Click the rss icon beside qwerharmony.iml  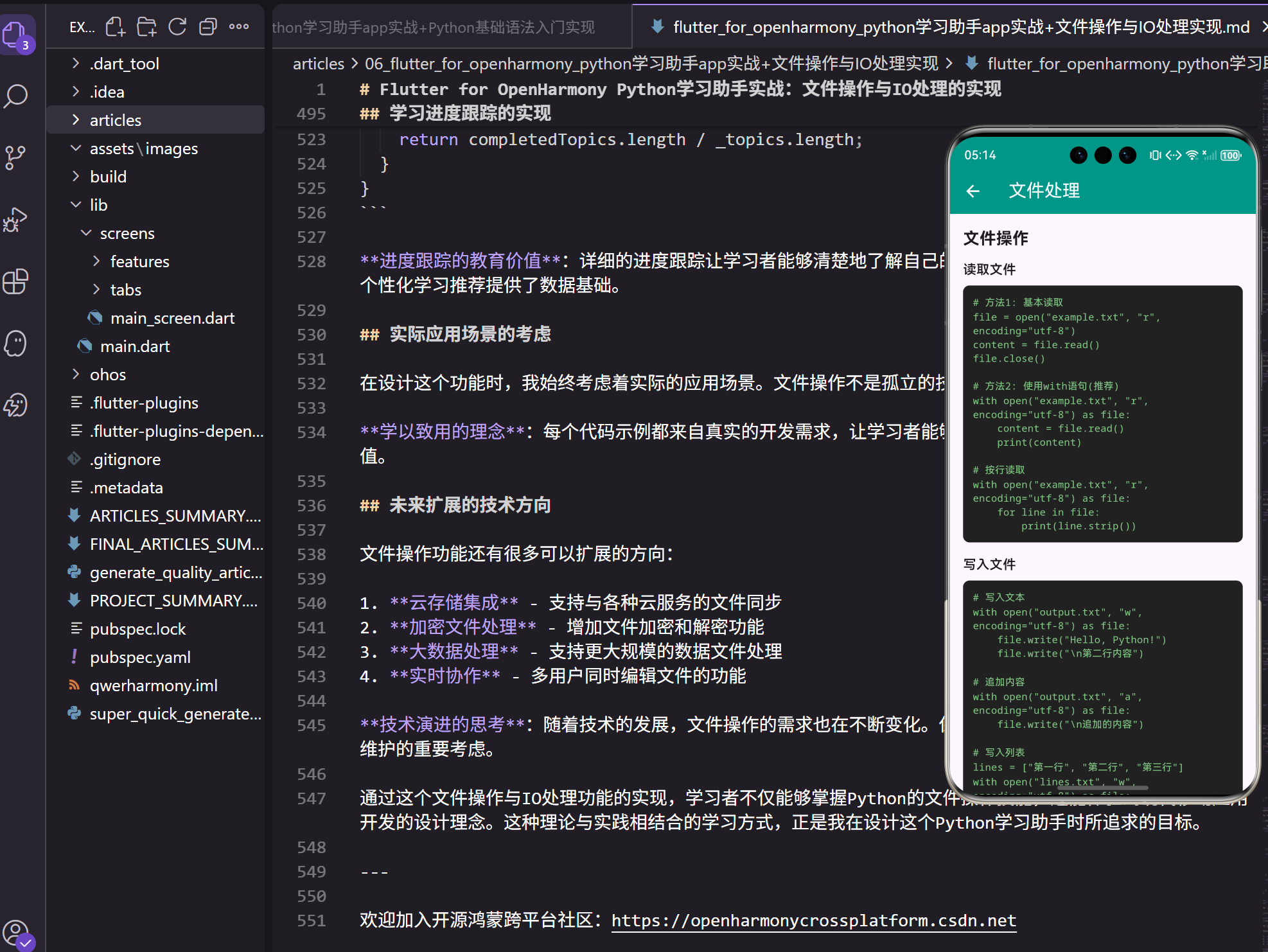tap(75, 685)
